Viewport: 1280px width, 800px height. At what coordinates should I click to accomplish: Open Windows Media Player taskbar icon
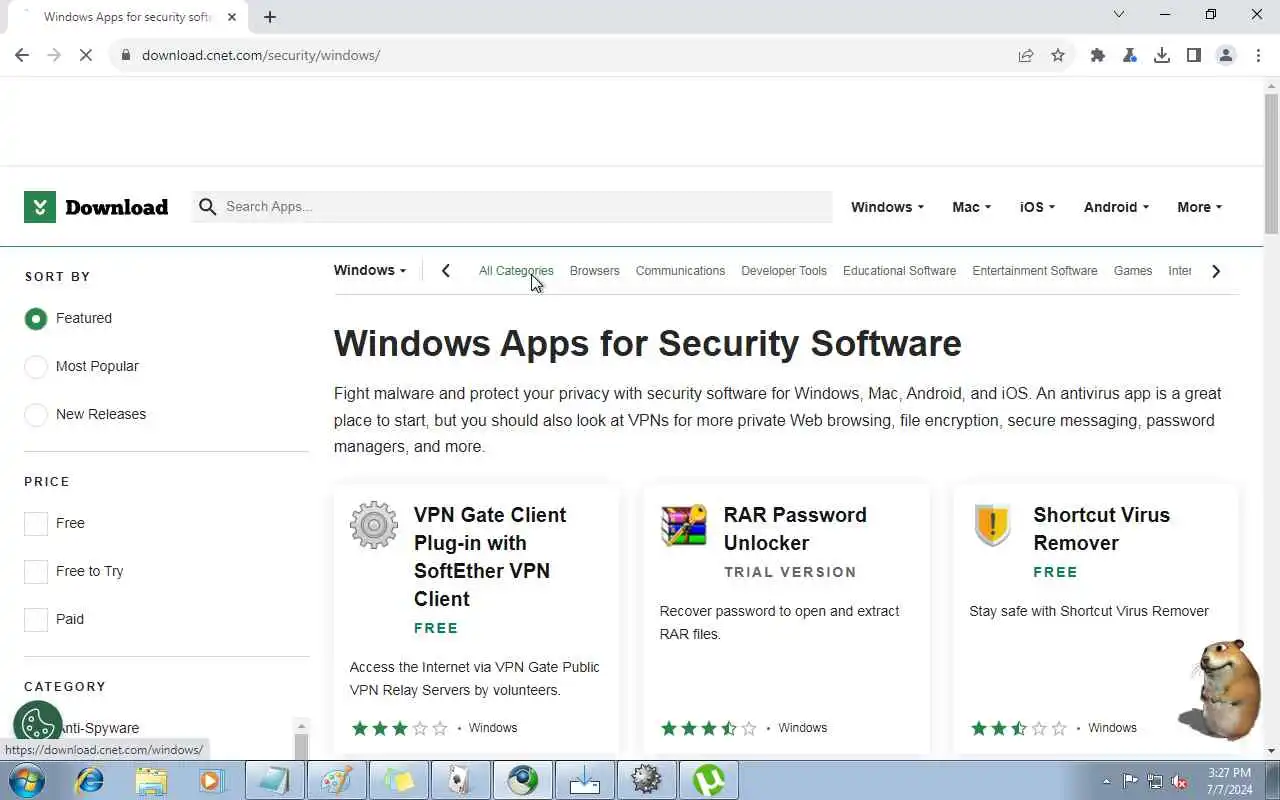tap(212, 780)
